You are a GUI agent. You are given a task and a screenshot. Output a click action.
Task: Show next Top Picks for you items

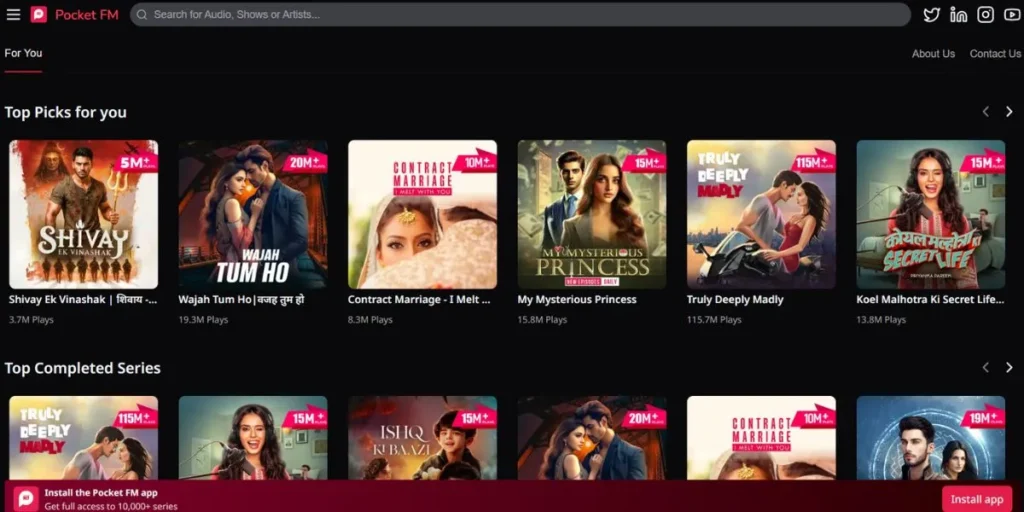tap(1009, 112)
